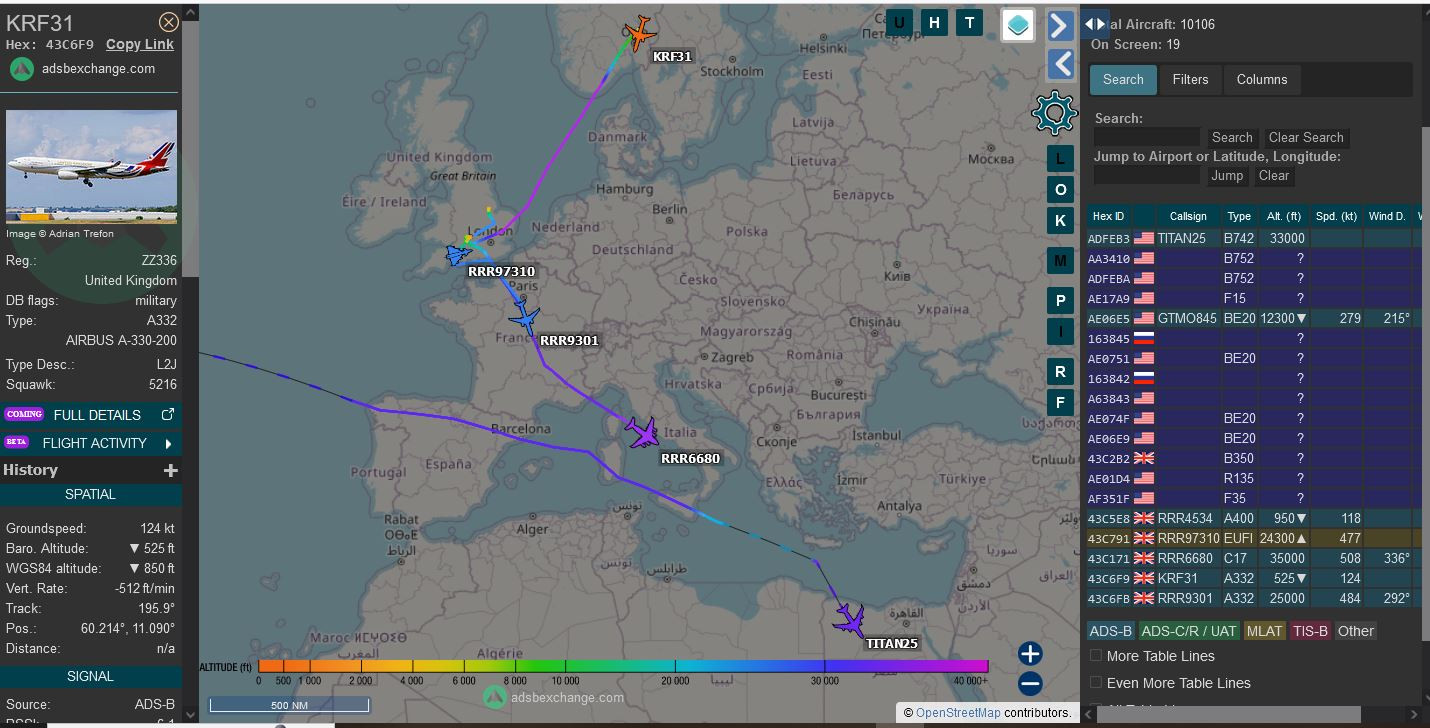Switch to the Columns tab
Screen dimensions: 1430x728
click(x=1262, y=80)
